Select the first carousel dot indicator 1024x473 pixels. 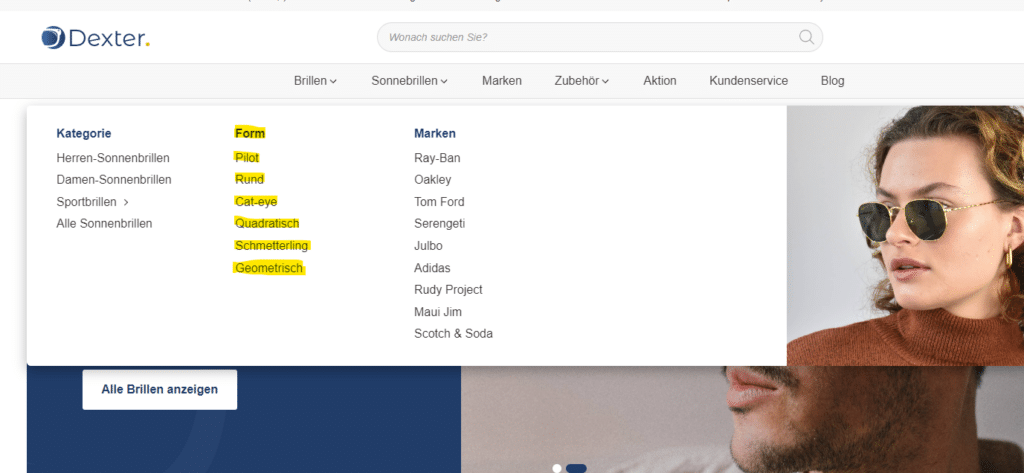[557, 468]
